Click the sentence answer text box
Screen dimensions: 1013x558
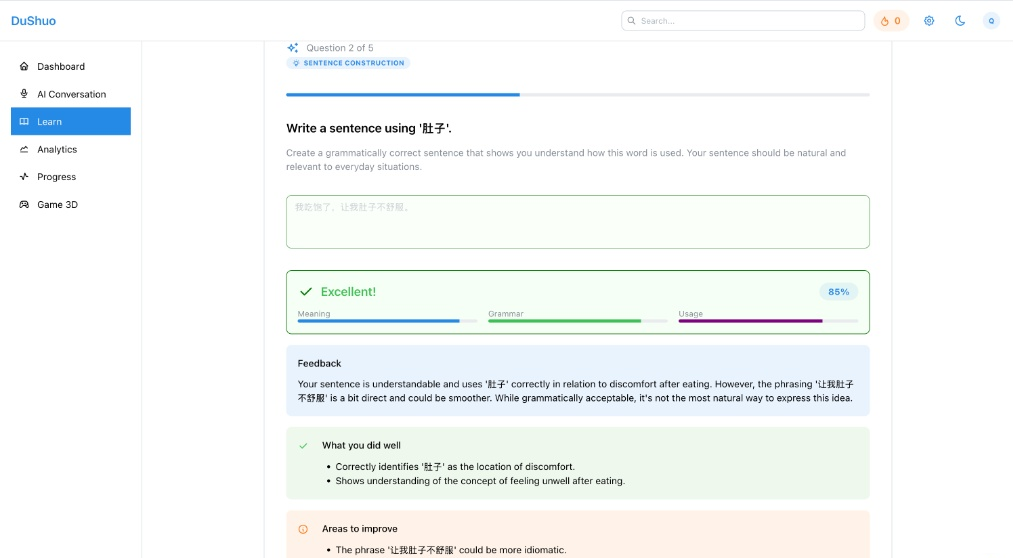577,222
